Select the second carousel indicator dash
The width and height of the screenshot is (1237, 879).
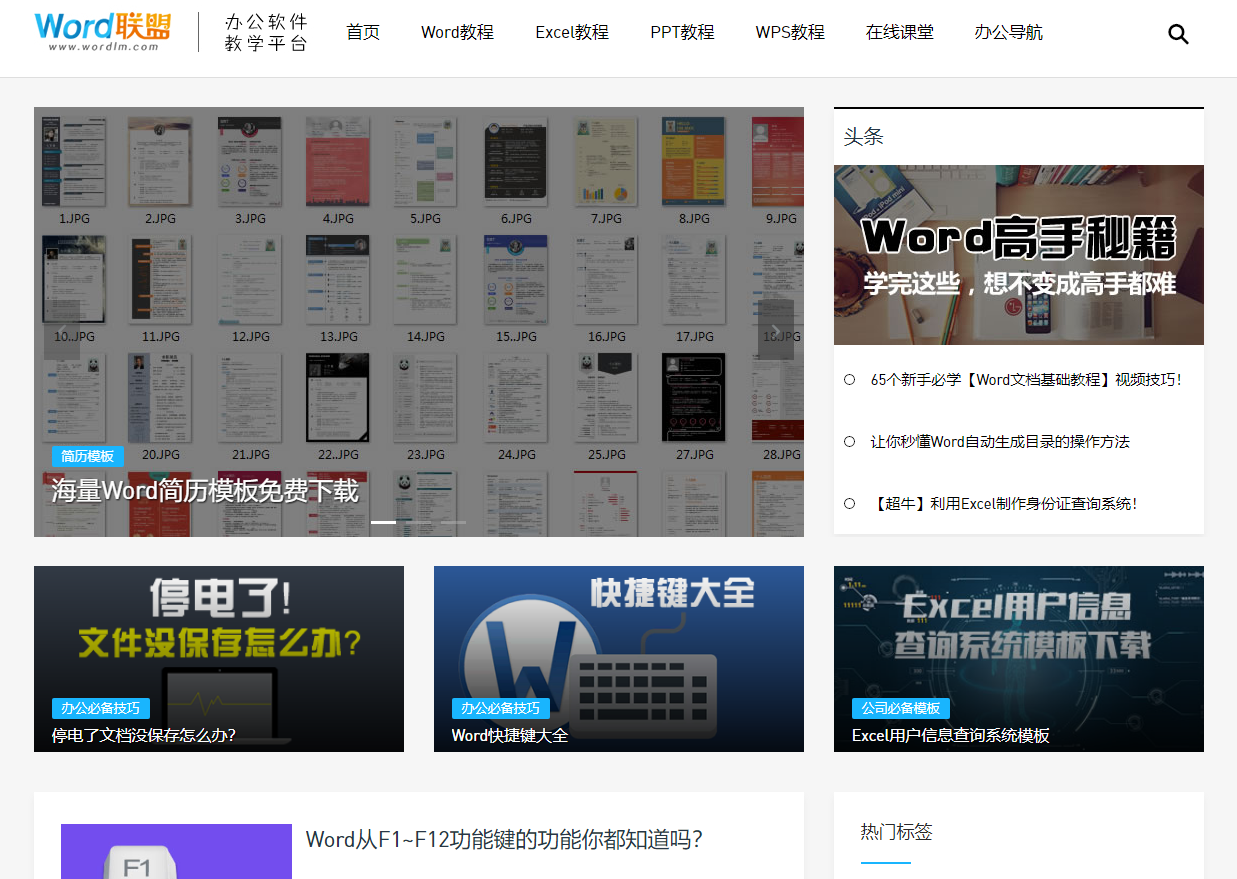tap(418, 522)
